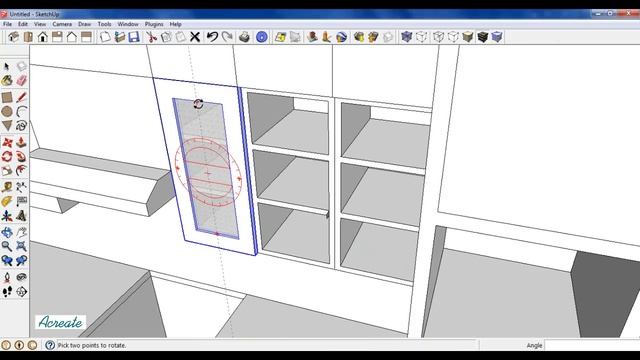Enable Monochrome face style
This screenshot has width=640, height=360.
coord(497,37)
